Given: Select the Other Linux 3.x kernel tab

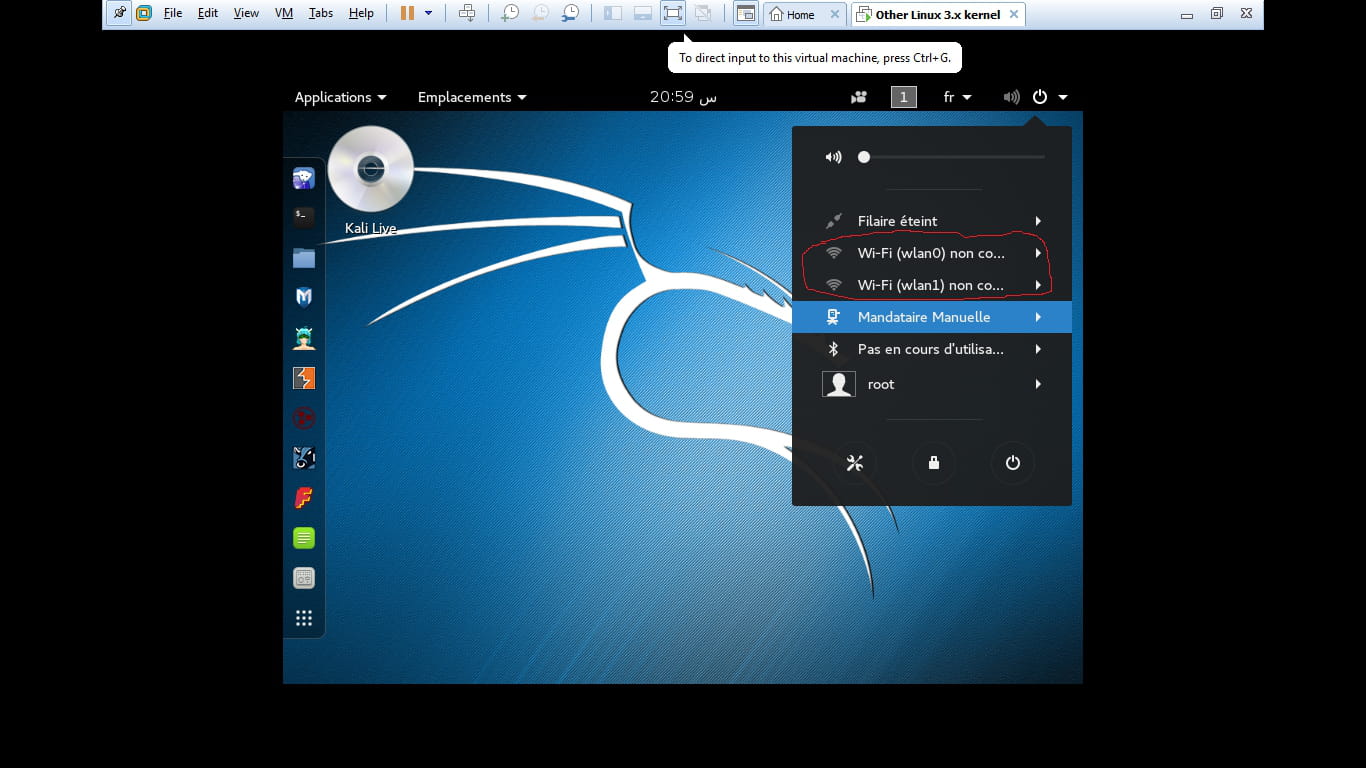Looking at the screenshot, I should [938, 14].
